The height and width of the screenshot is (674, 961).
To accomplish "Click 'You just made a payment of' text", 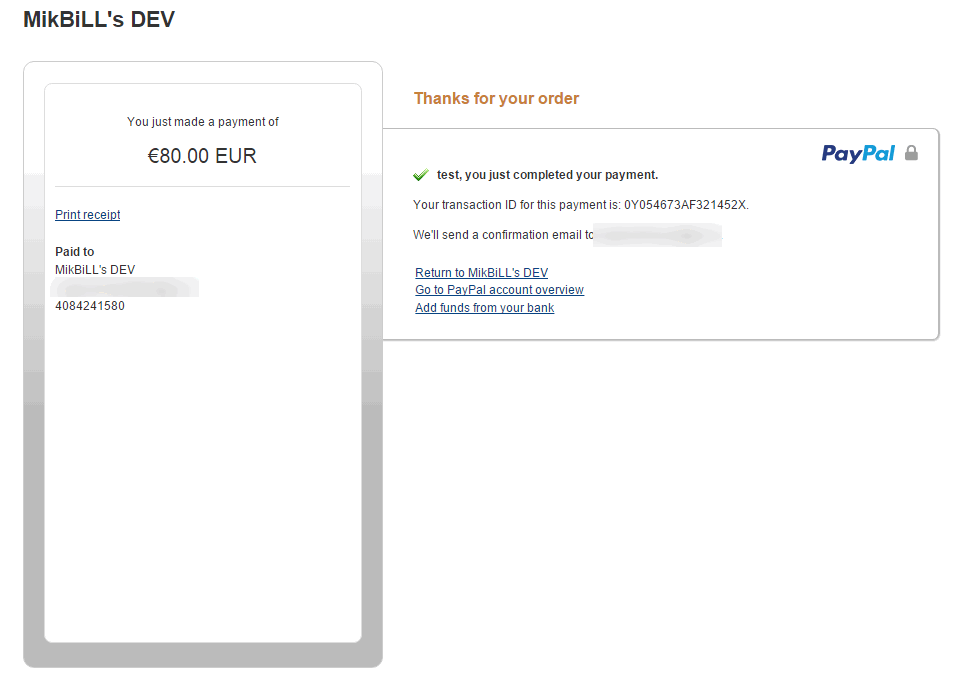I will click(202, 122).
